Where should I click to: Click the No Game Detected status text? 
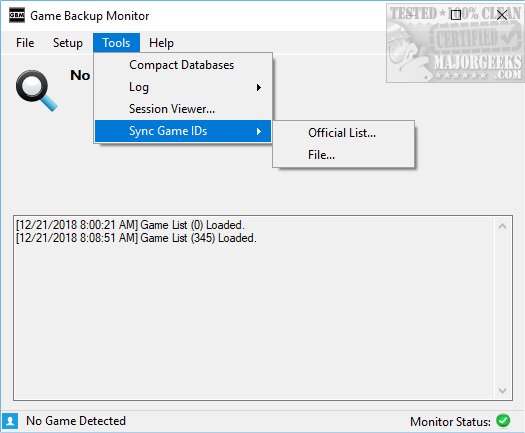coord(76,421)
